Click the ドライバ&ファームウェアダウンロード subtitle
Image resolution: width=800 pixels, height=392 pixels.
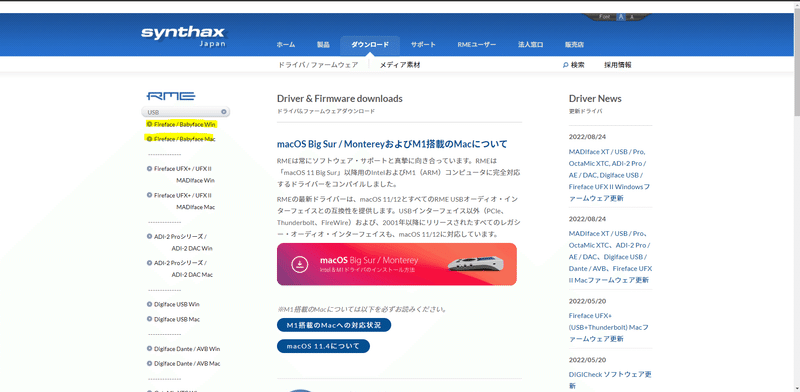326,111
